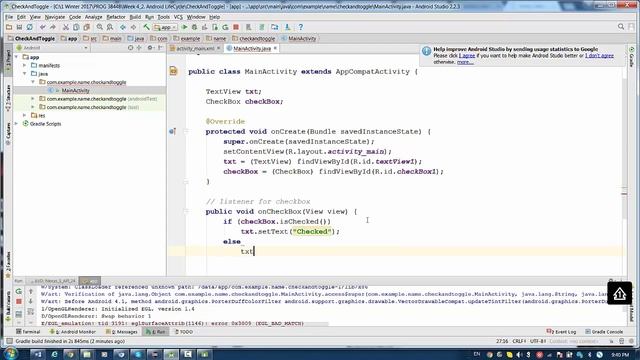
Task: Select MainActivity in project tree
Action: [75, 91]
